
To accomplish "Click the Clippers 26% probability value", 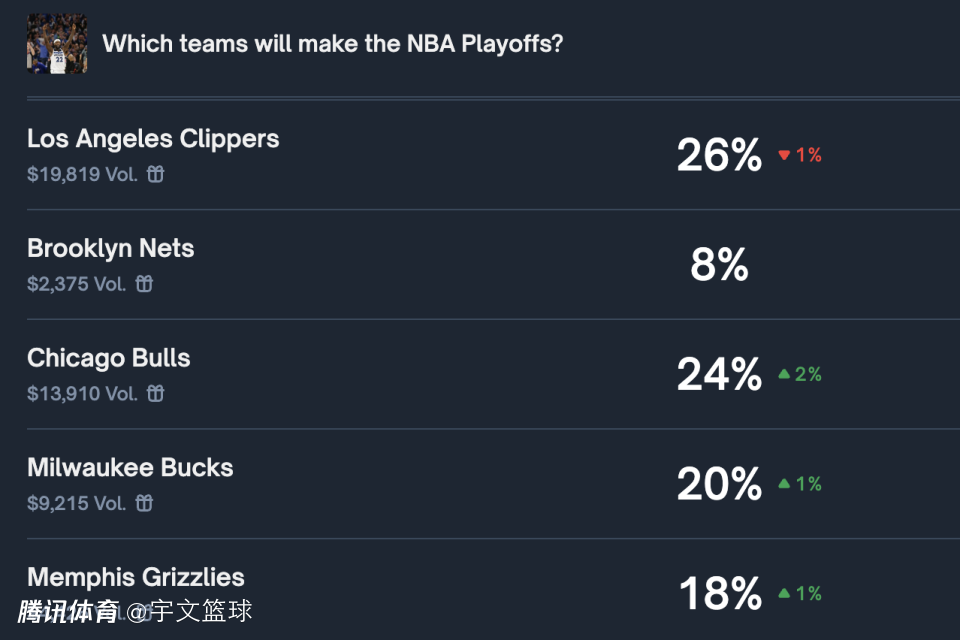I will click(719, 155).
